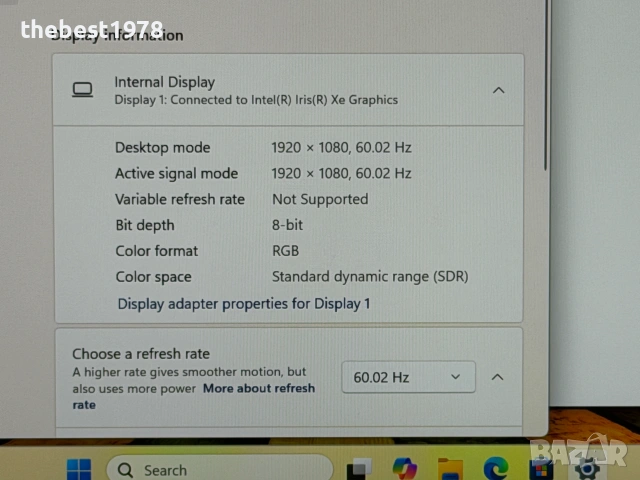Click the Not Supported variable refresh rate value
The image size is (640, 480).
coord(320,199)
